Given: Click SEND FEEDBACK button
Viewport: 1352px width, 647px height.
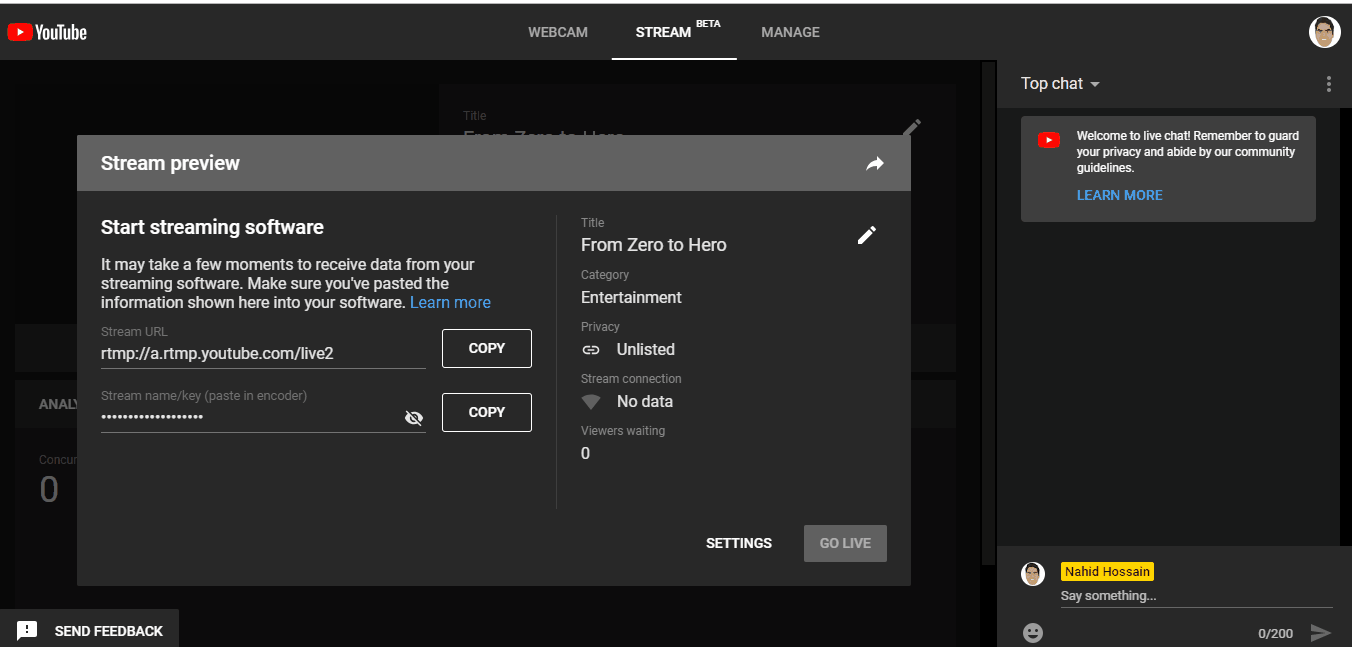Looking at the screenshot, I should coord(90,631).
